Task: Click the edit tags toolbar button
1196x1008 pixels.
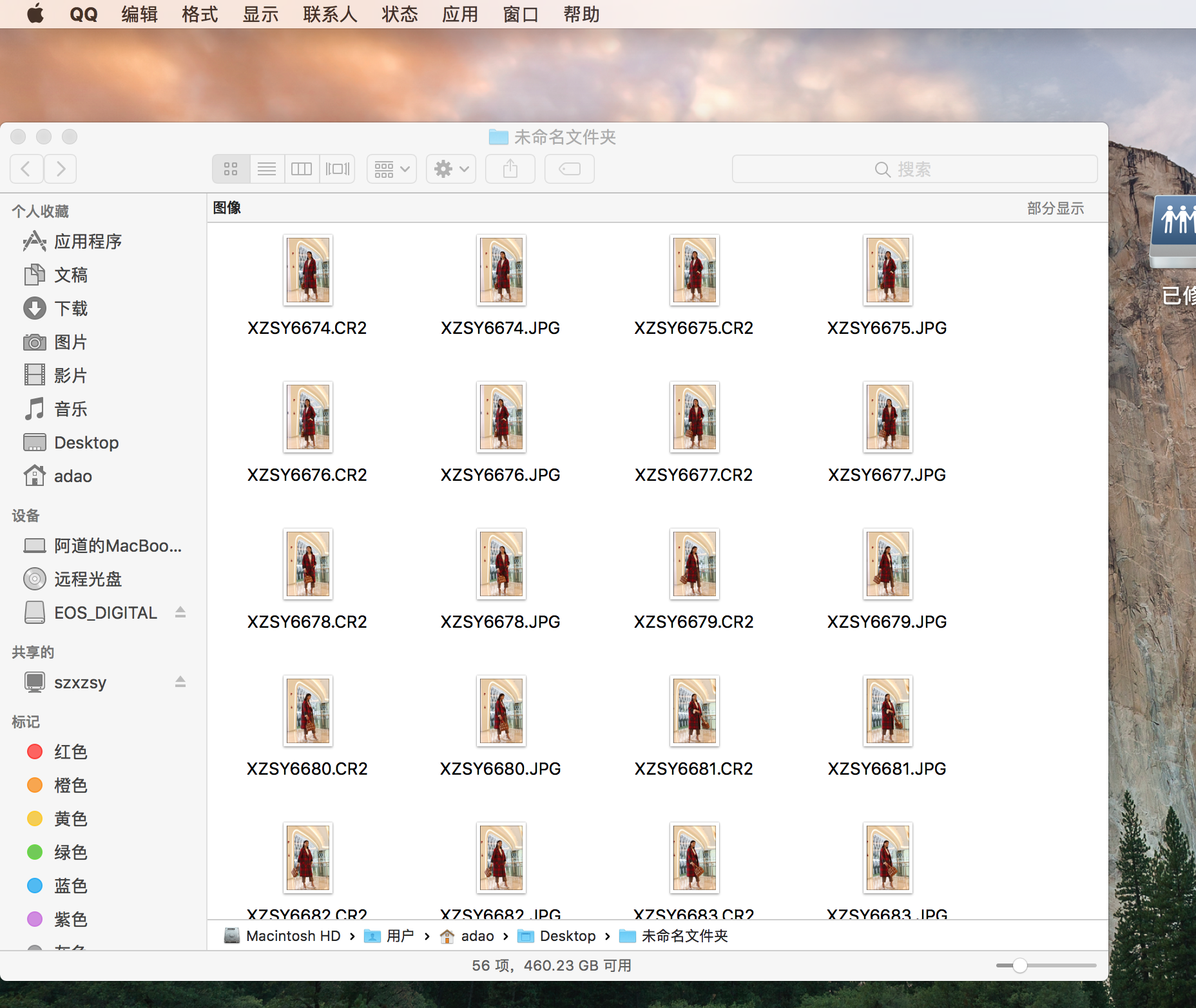Action: click(x=569, y=169)
